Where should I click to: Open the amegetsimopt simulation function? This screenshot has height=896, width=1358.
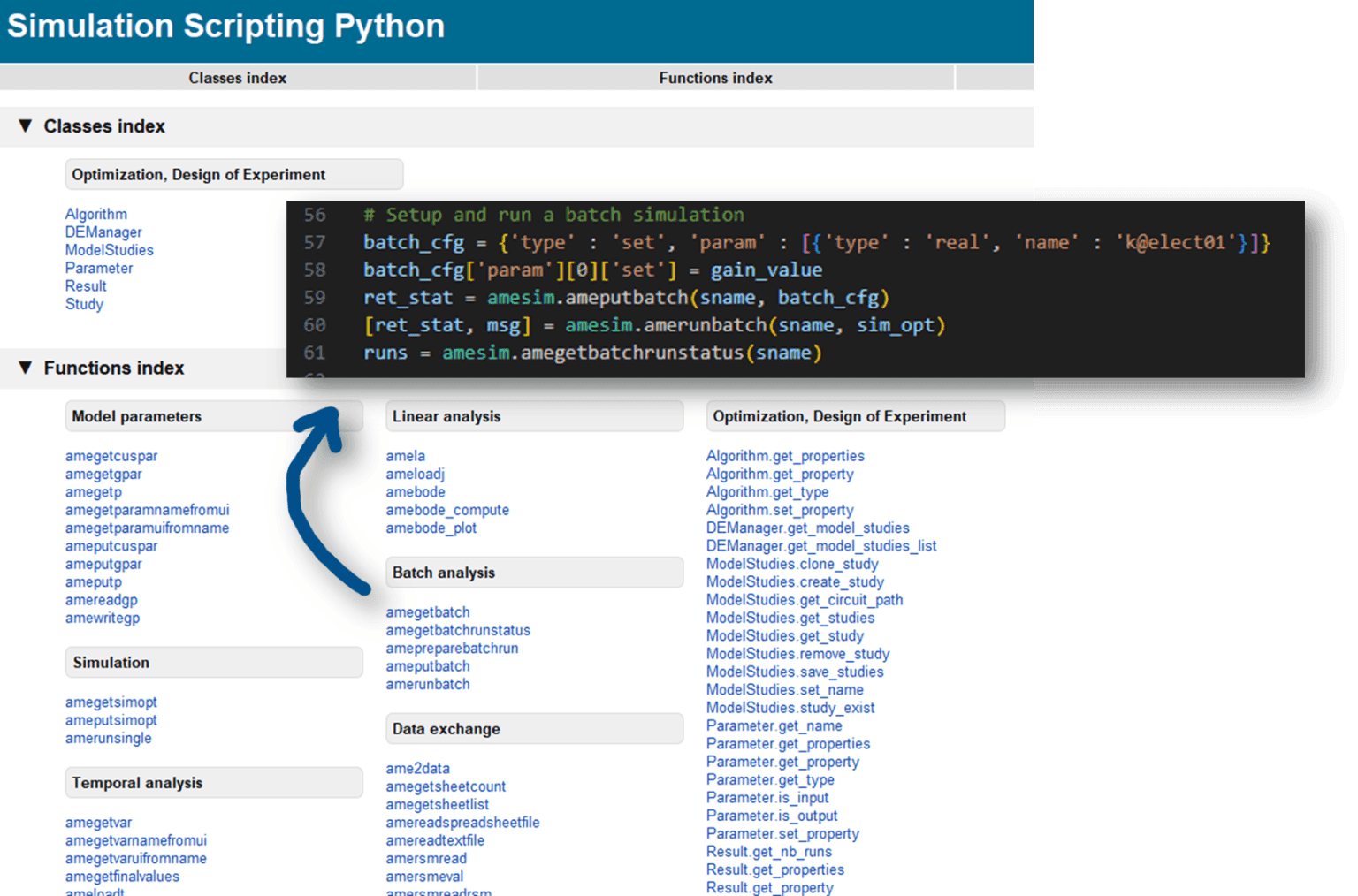tap(111, 702)
